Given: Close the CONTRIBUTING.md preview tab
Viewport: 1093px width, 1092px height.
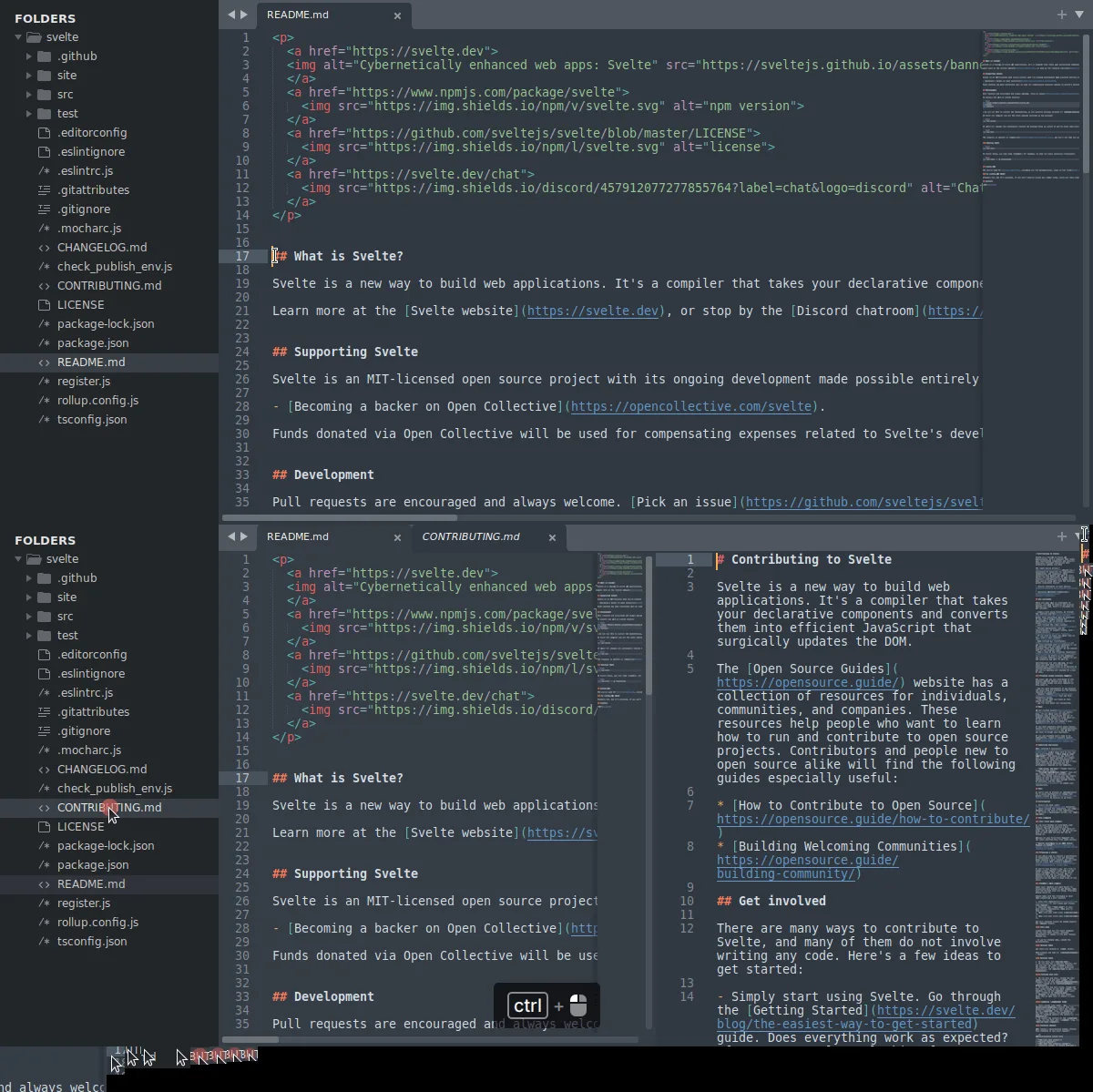Looking at the screenshot, I should point(552,537).
